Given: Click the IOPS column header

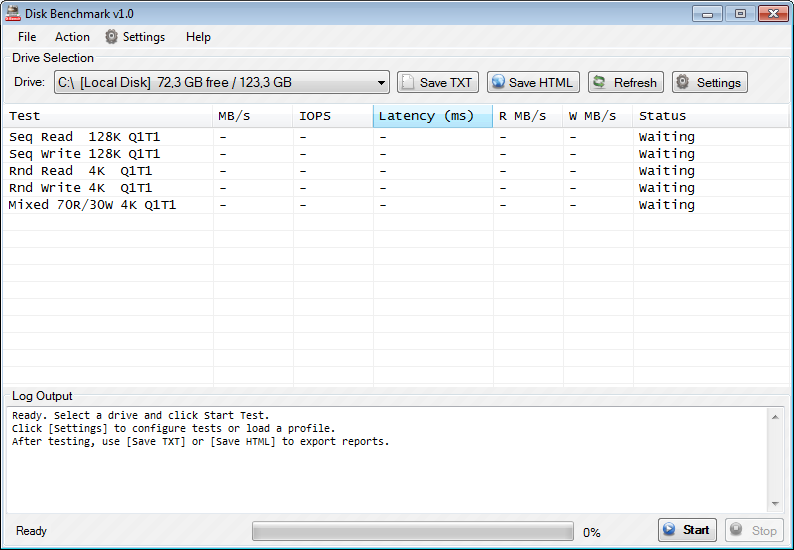Looking at the screenshot, I should 333,116.
